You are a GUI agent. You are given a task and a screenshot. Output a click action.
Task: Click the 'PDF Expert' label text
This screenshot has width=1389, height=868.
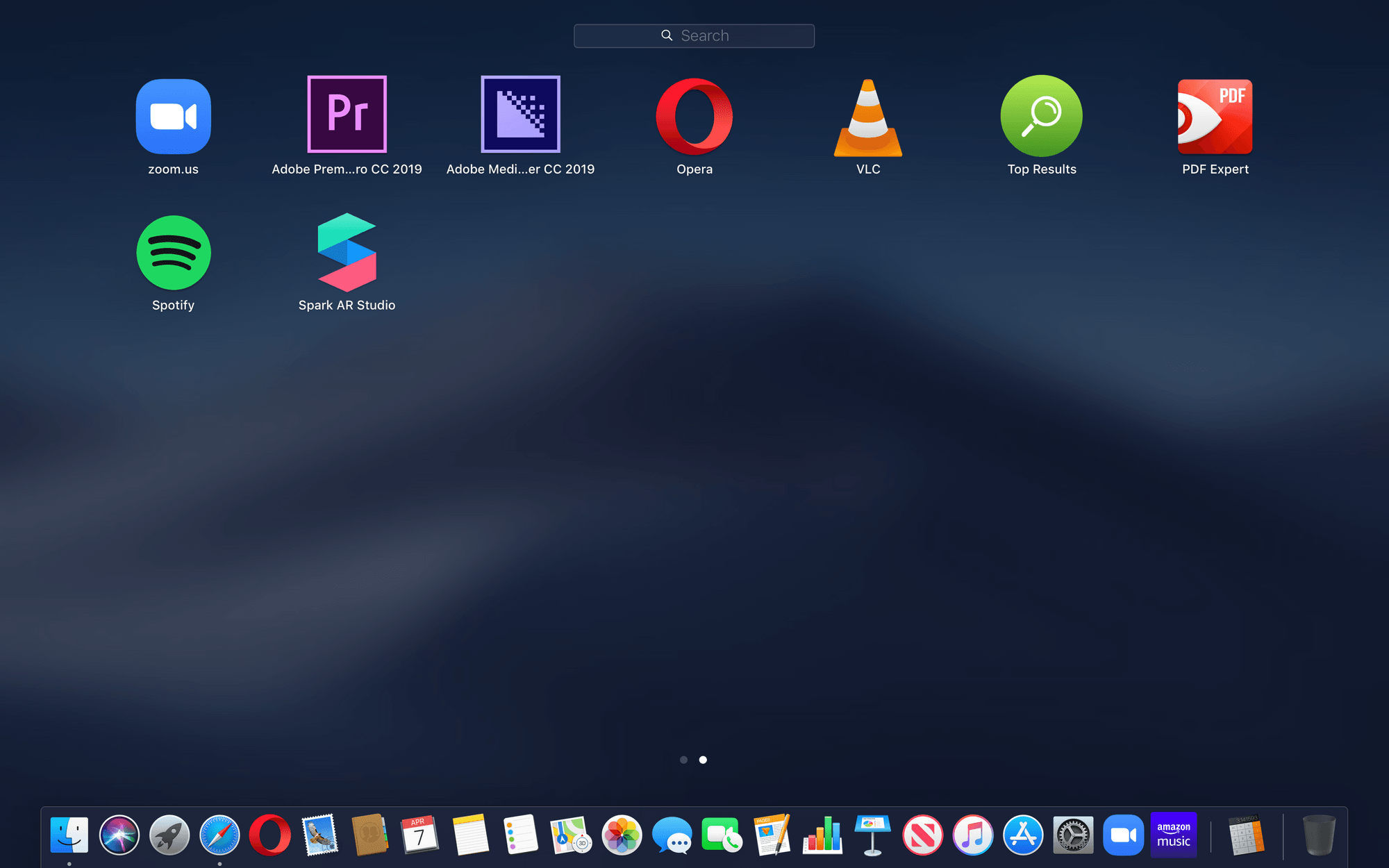1215,169
